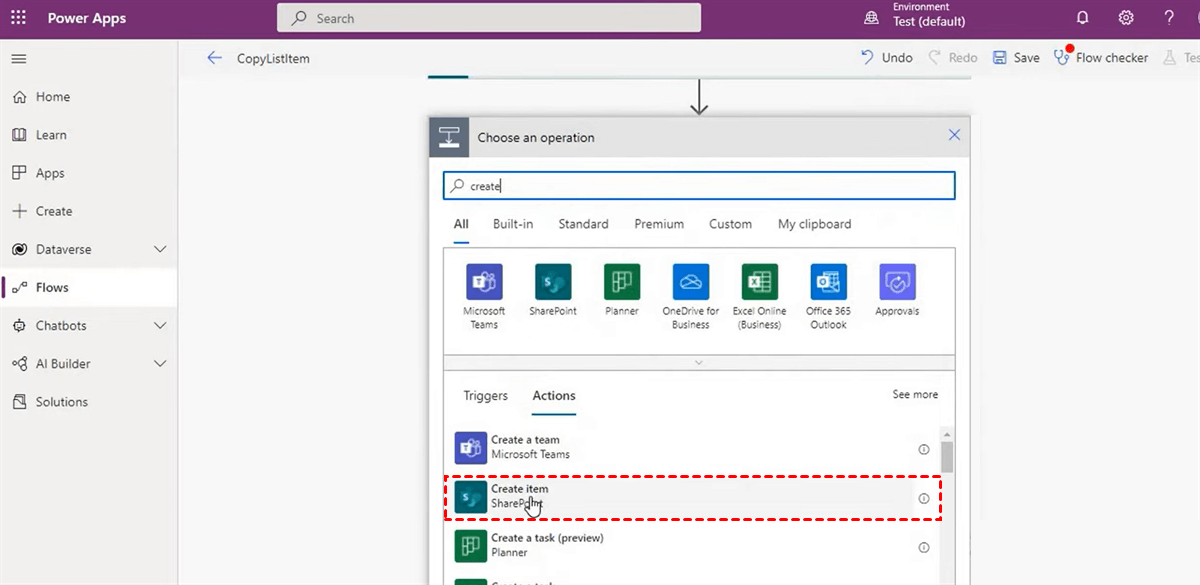Pick the Approvals connector icon

[x=897, y=283]
